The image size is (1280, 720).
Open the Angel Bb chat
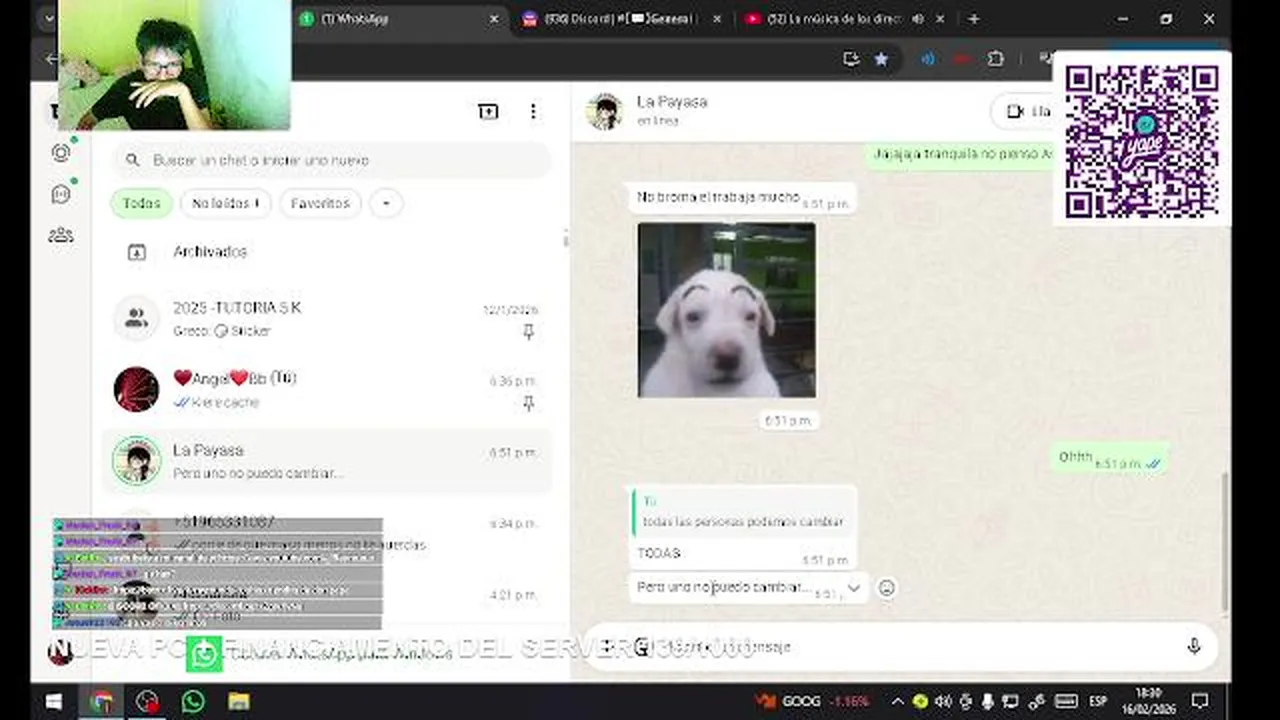click(x=327, y=389)
